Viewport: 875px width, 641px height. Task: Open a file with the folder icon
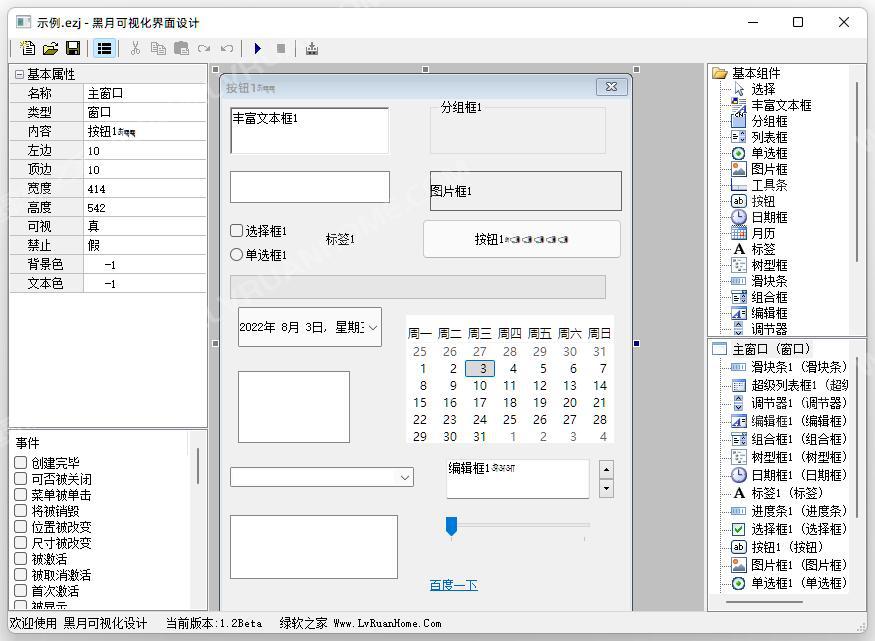tap(50, 48)
